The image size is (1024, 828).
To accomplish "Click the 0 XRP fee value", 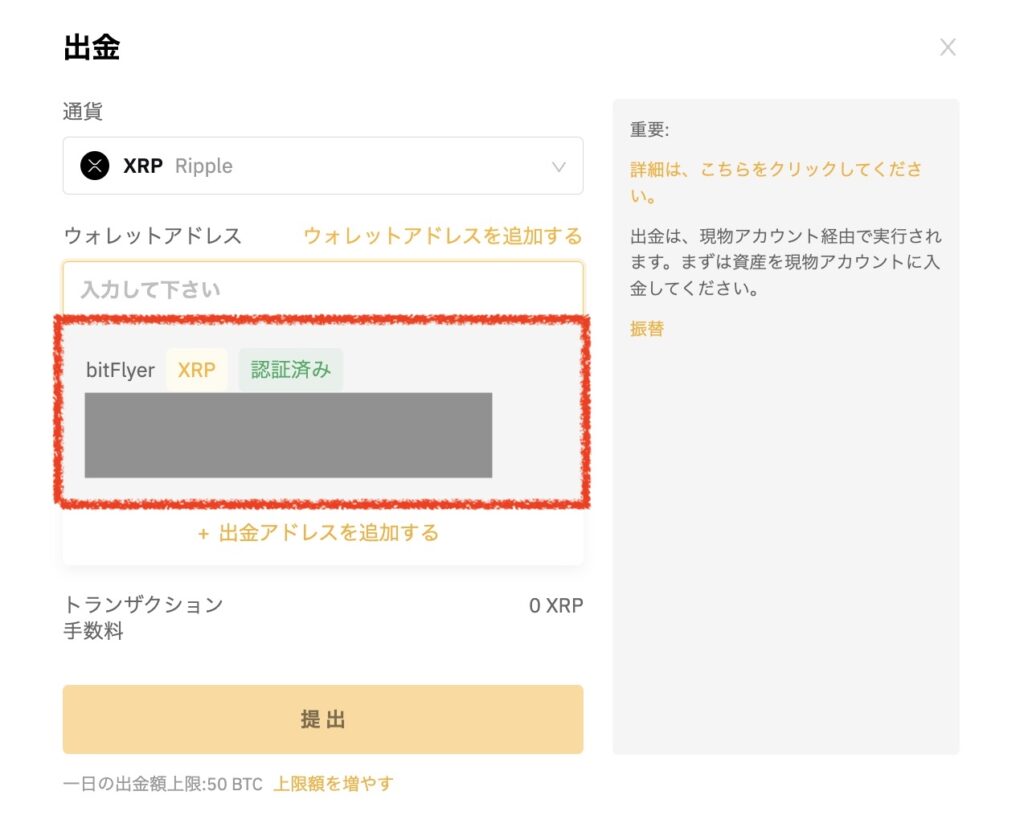I will pos(556,606).
